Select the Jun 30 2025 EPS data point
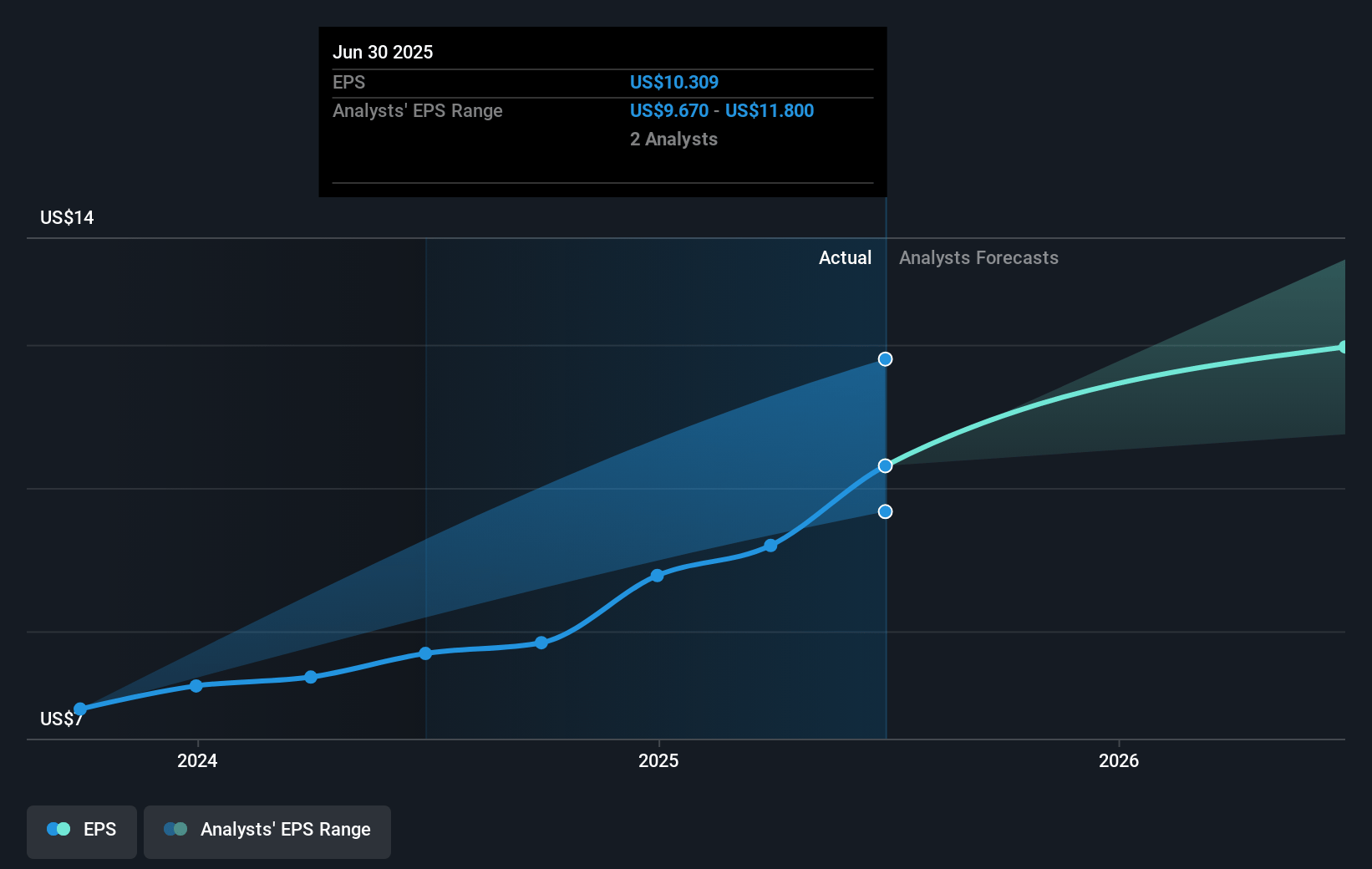The image size is (1372, 869). (x=886, y=465)
